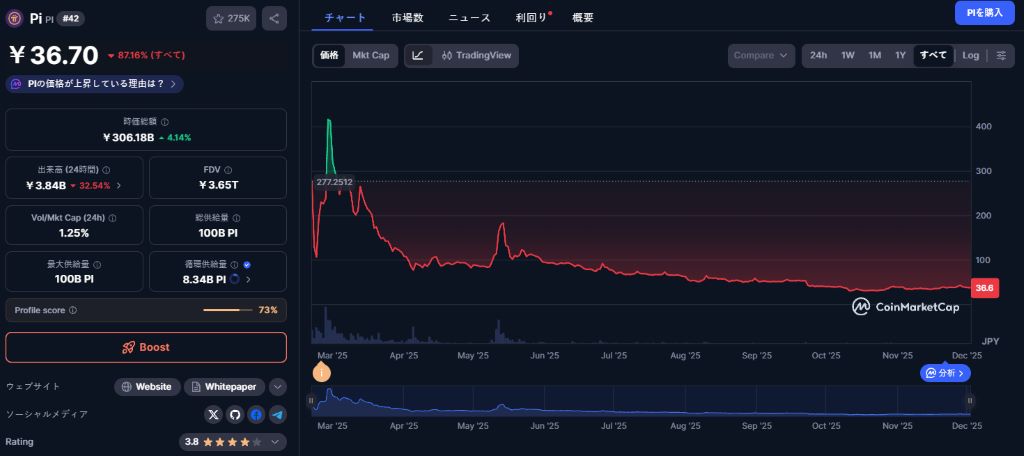Click left handle of chart range slider

(311, 400)
